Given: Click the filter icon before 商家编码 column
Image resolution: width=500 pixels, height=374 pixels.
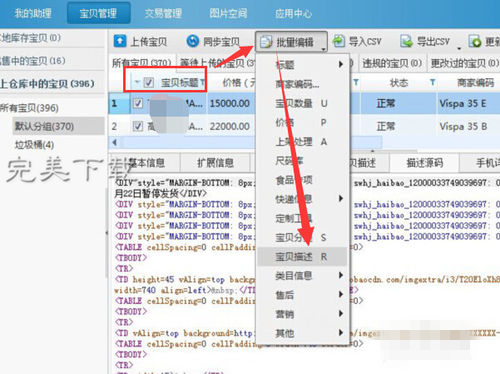Looking at the screenshot, I should click(432, 82).
